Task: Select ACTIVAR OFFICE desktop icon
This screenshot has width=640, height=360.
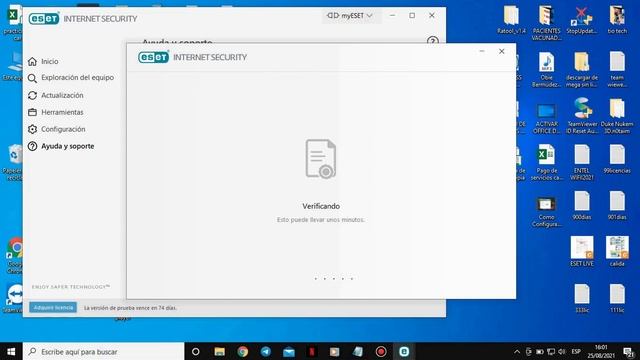Action: [x=547, y=118]
